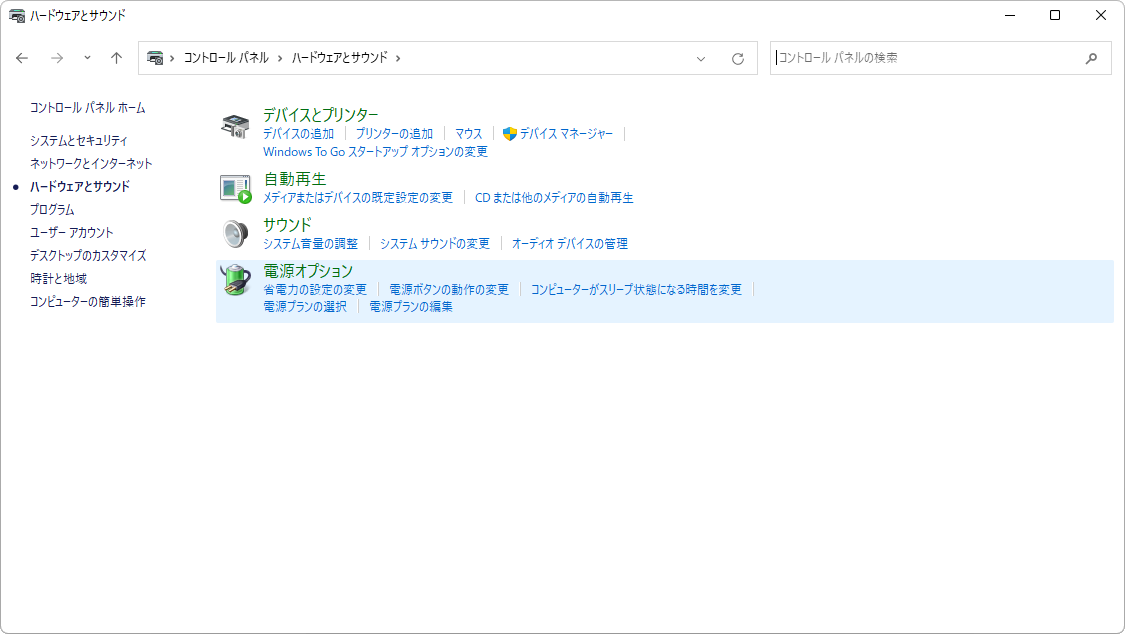Select ハードウェアとサウンド in sidebar

coord(80,186)
